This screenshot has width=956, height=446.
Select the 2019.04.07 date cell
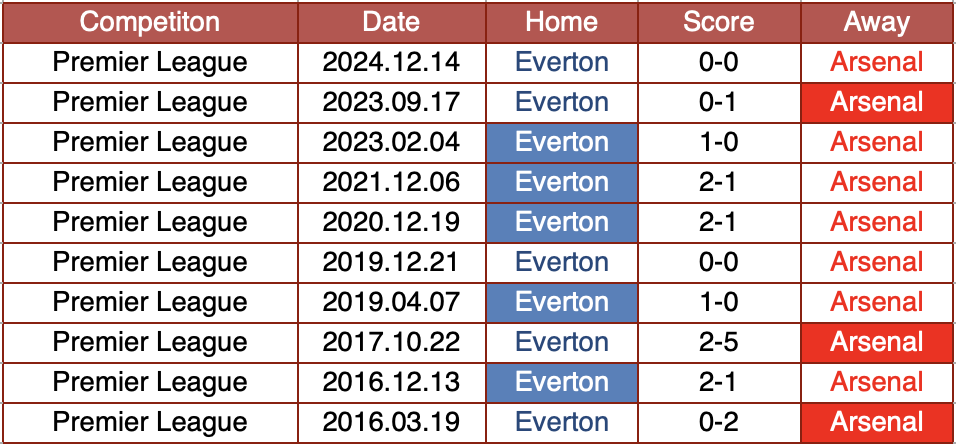click(391, 302)
